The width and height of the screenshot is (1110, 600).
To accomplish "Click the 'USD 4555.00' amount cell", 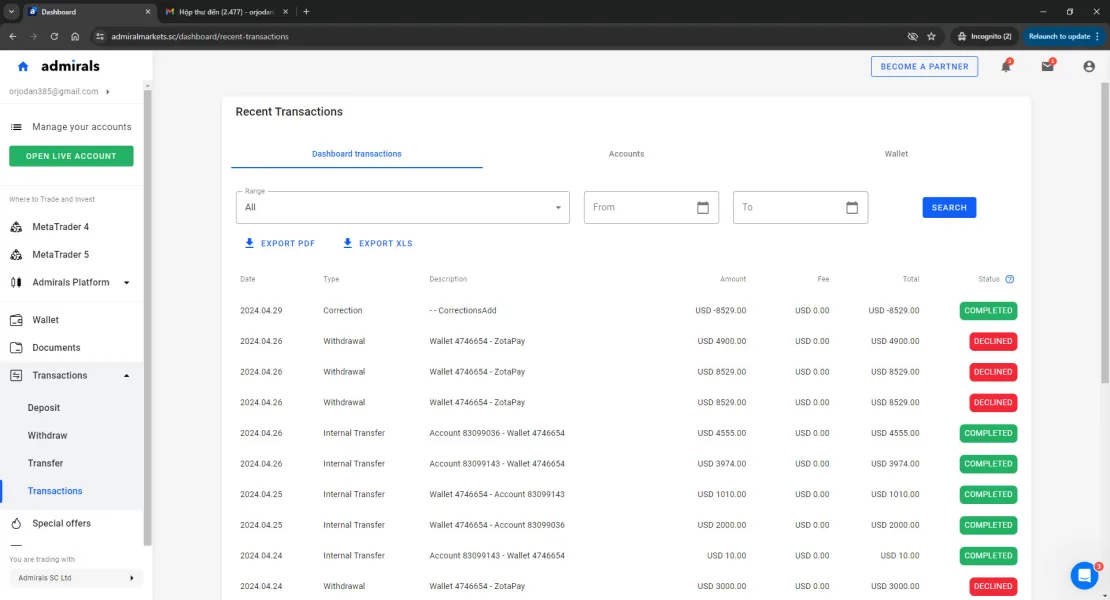I will tap(721, 433).
